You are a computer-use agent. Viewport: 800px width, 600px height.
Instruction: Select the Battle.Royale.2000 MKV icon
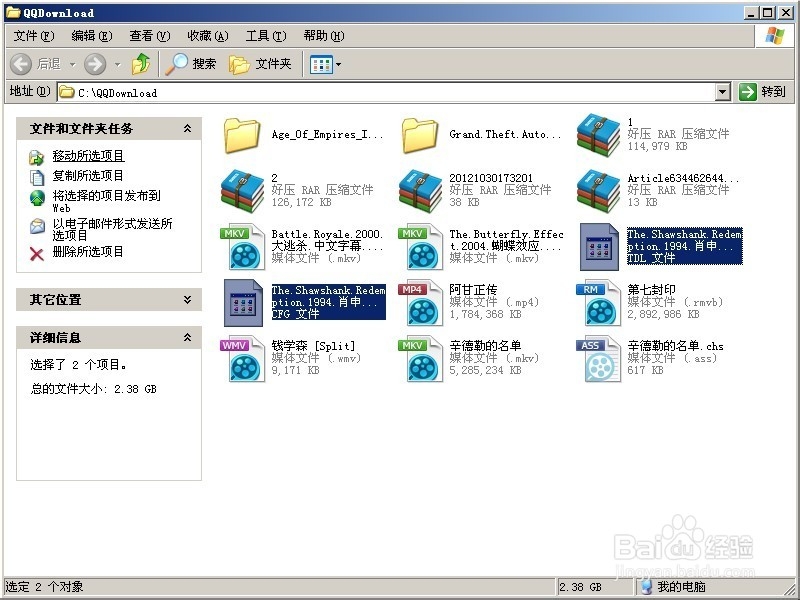(x=242, y=247)
